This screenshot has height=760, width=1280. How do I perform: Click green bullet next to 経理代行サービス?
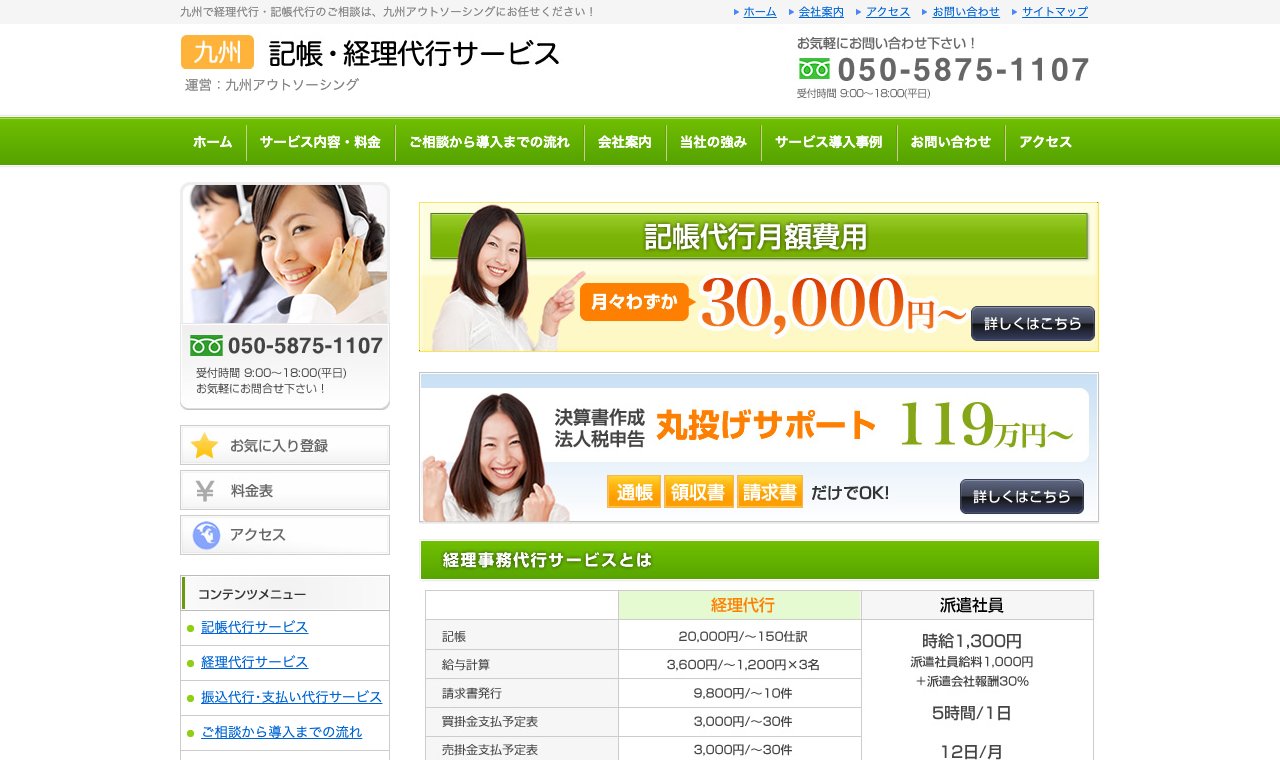coord(190,663)
